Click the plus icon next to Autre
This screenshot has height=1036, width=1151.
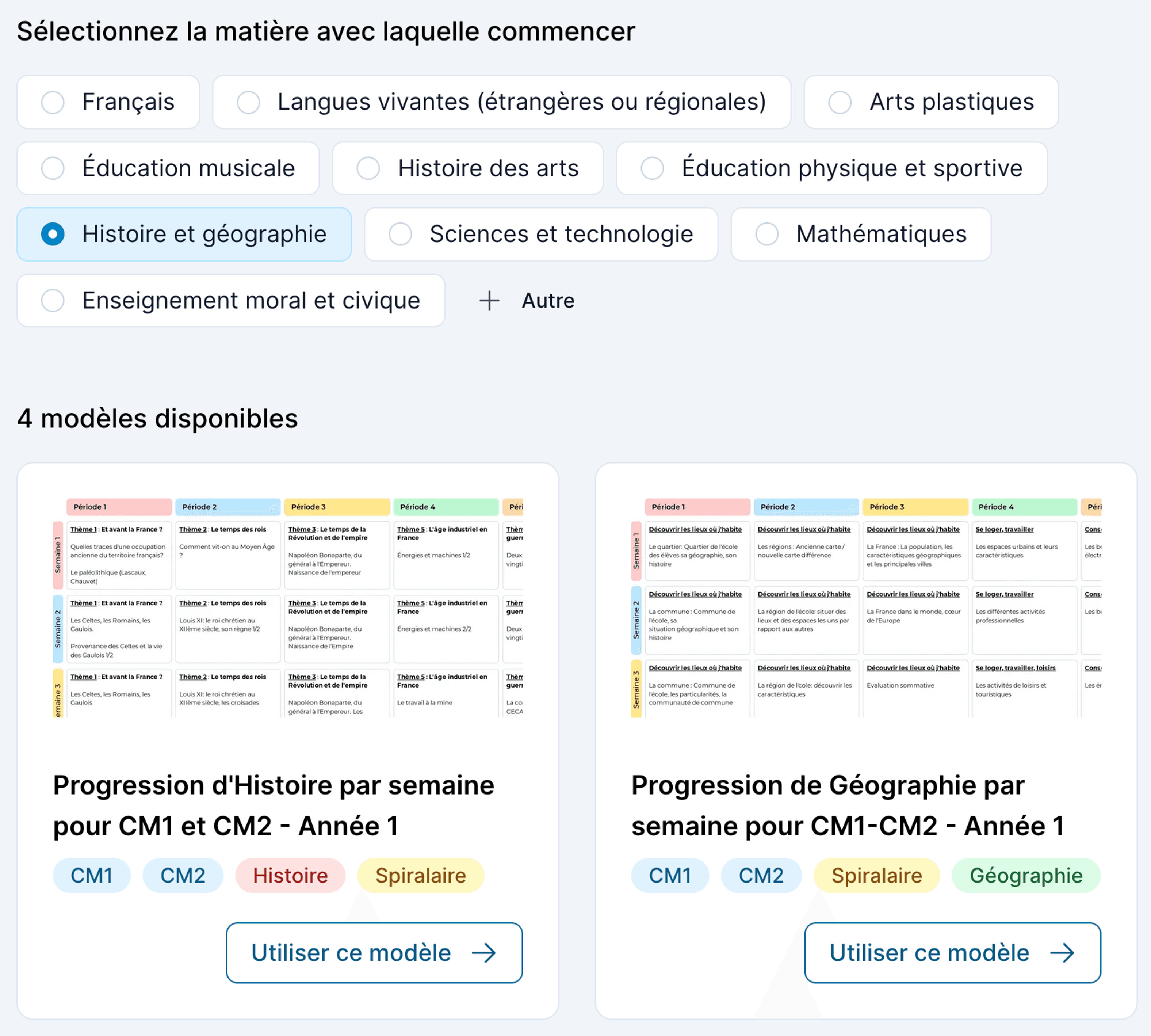click(489, 301)
